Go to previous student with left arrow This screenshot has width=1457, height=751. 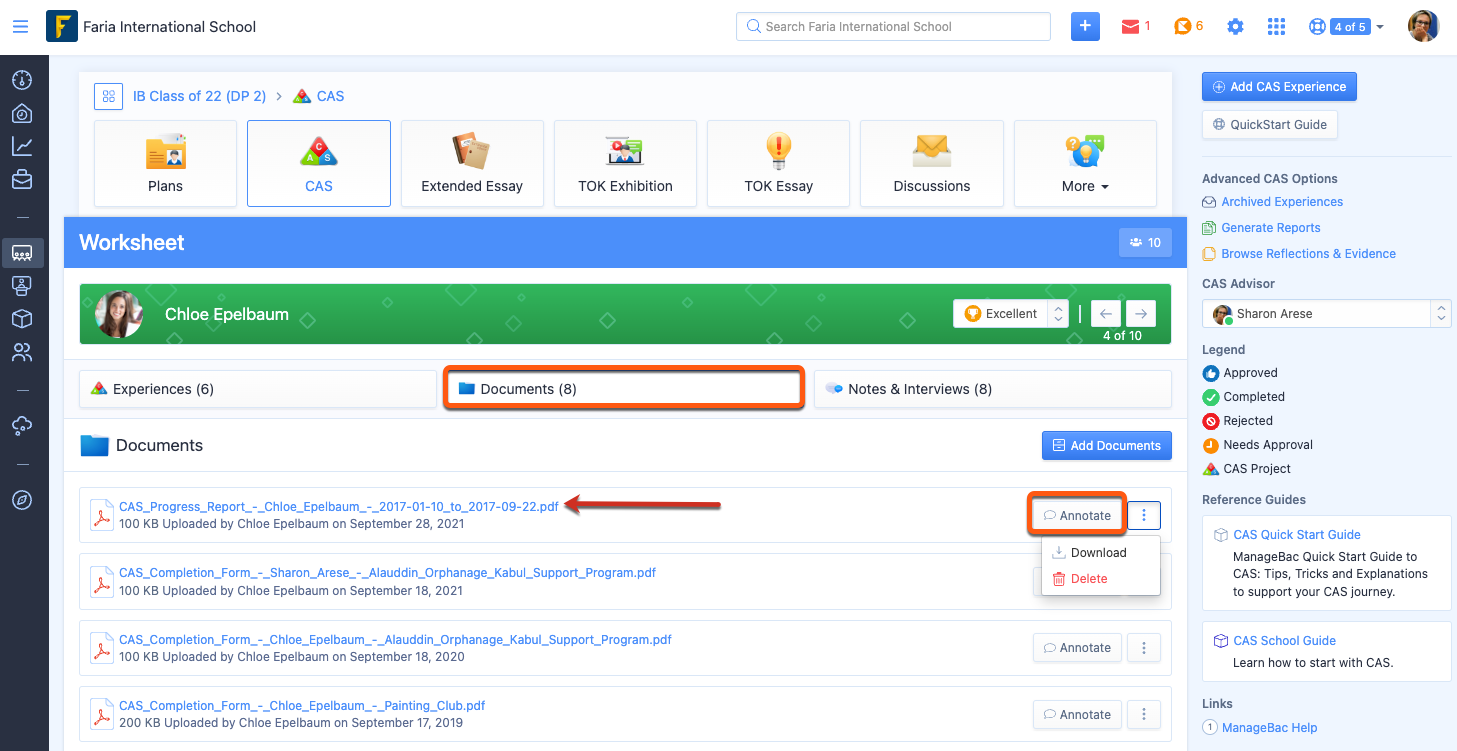point(1105,314)
